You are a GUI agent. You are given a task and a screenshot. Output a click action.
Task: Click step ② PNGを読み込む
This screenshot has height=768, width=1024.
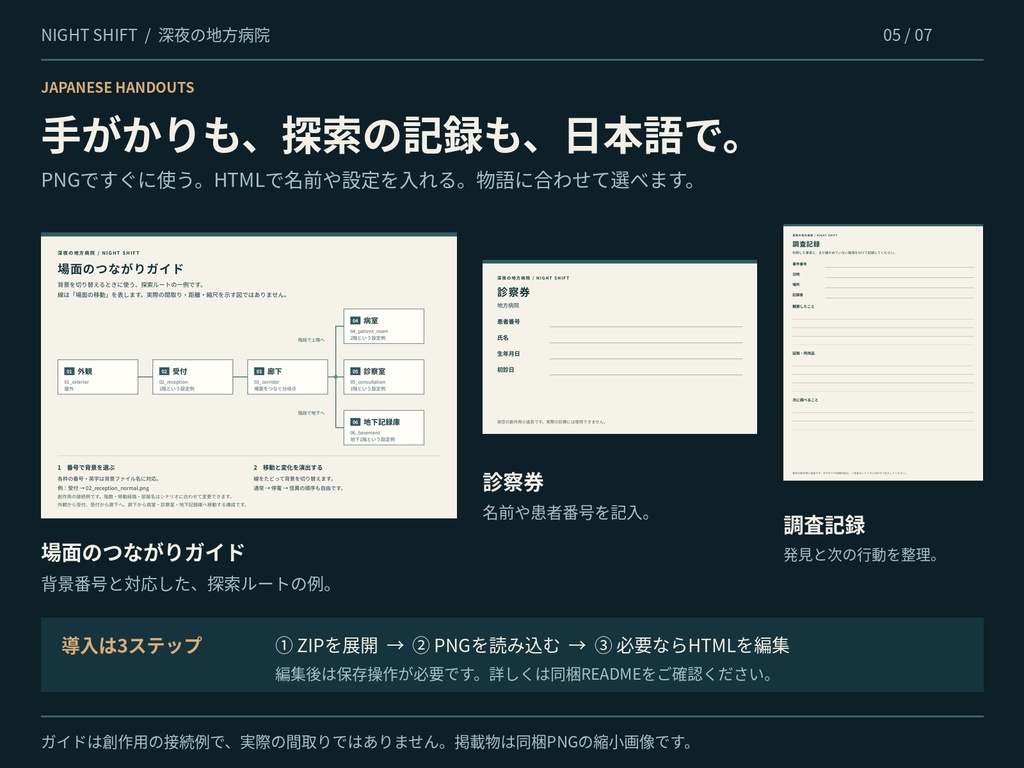[x=486, y=645]
